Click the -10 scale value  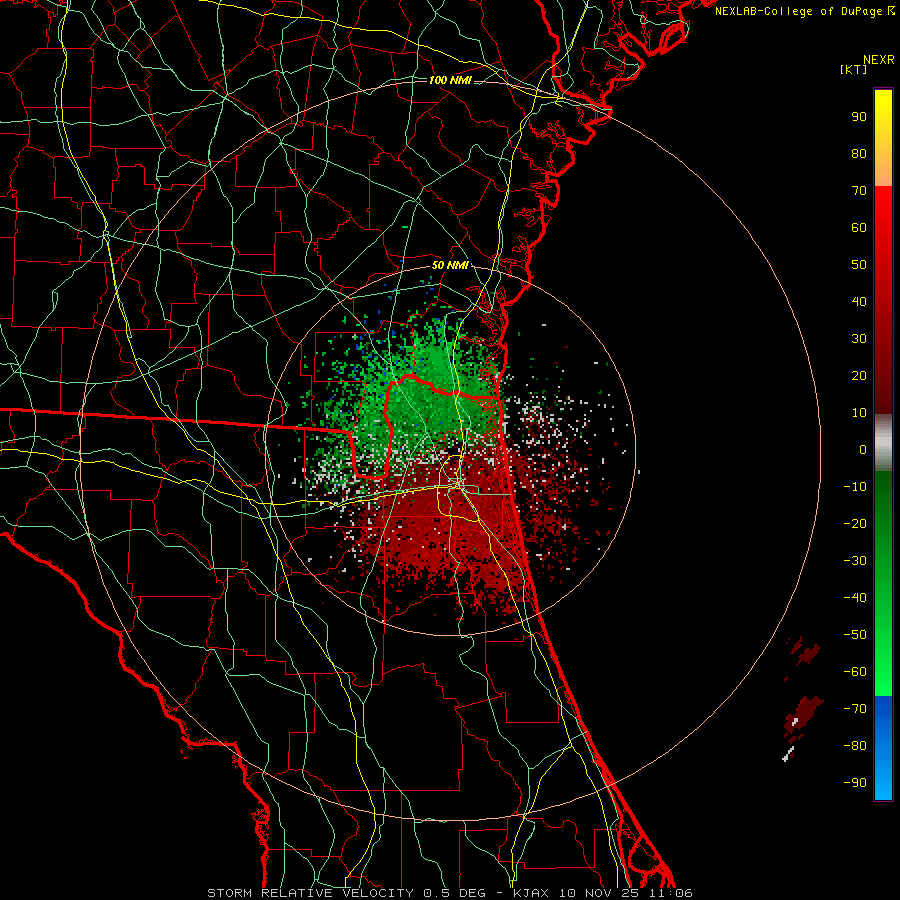tap(855, 487)
